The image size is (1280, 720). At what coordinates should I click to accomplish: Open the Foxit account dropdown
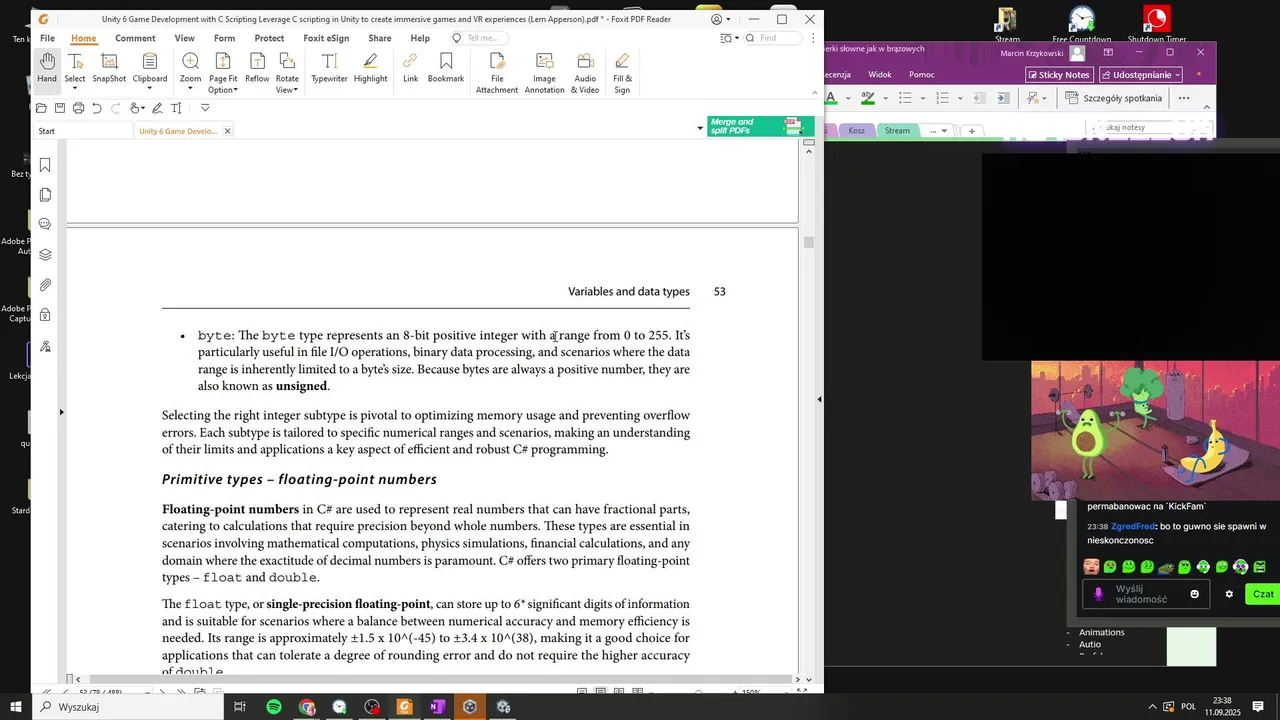click(x=720, y=19)
